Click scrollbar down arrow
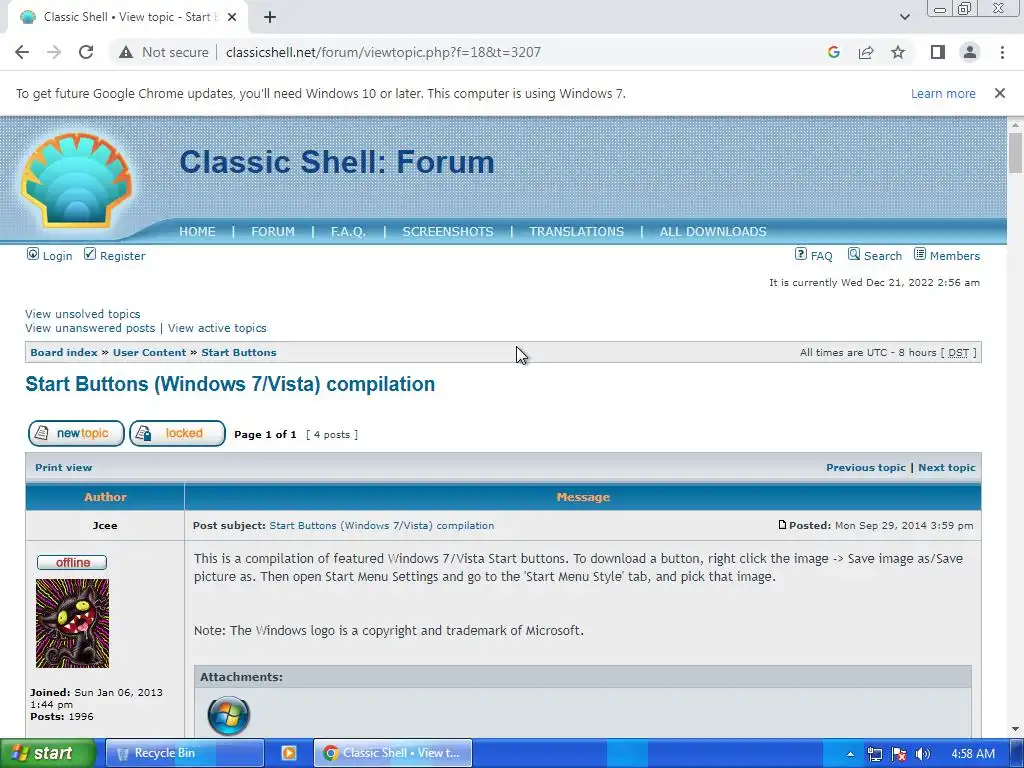 tap(1015, 729)
